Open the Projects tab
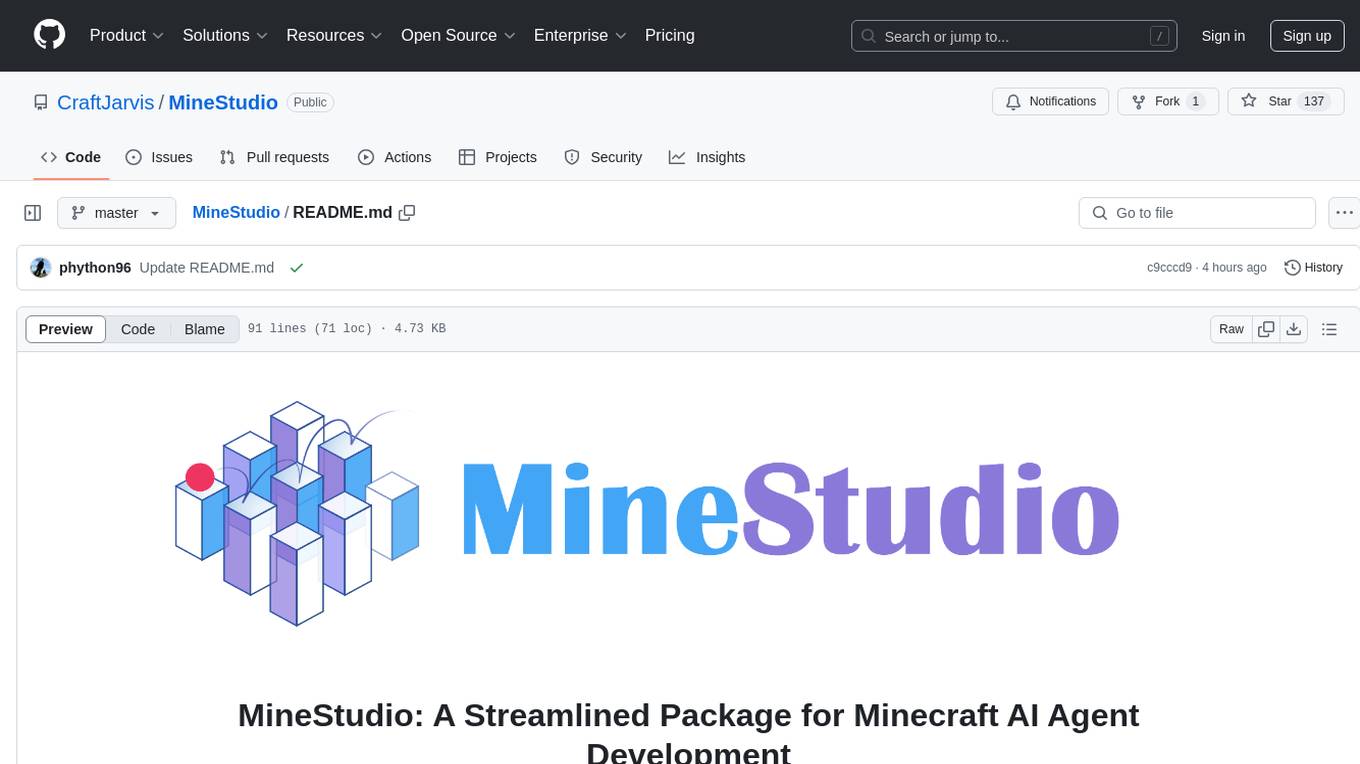This screenshot has width=1360, height=764. [498, 157]
